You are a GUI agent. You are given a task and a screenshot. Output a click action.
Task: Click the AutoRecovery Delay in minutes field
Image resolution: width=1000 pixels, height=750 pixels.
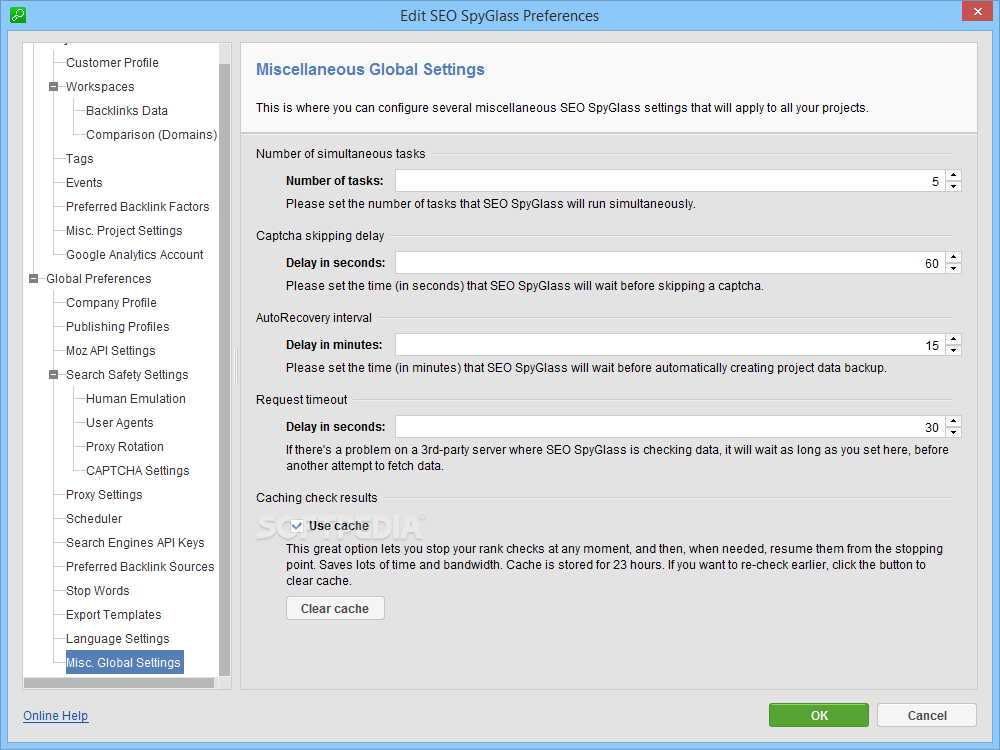pyautogui.click(x=670, y=345)
